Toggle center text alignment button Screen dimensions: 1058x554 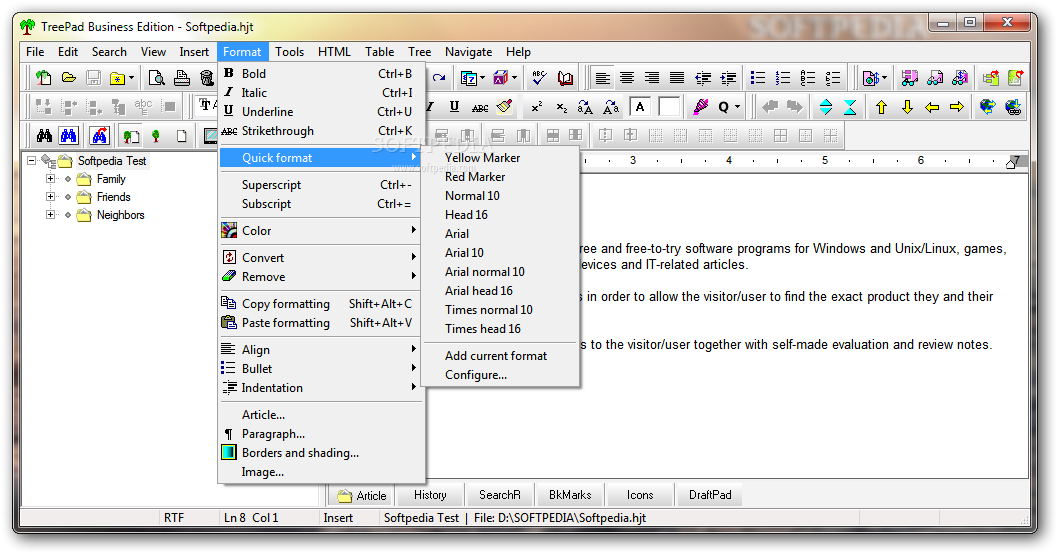click(x=627, y=78)
